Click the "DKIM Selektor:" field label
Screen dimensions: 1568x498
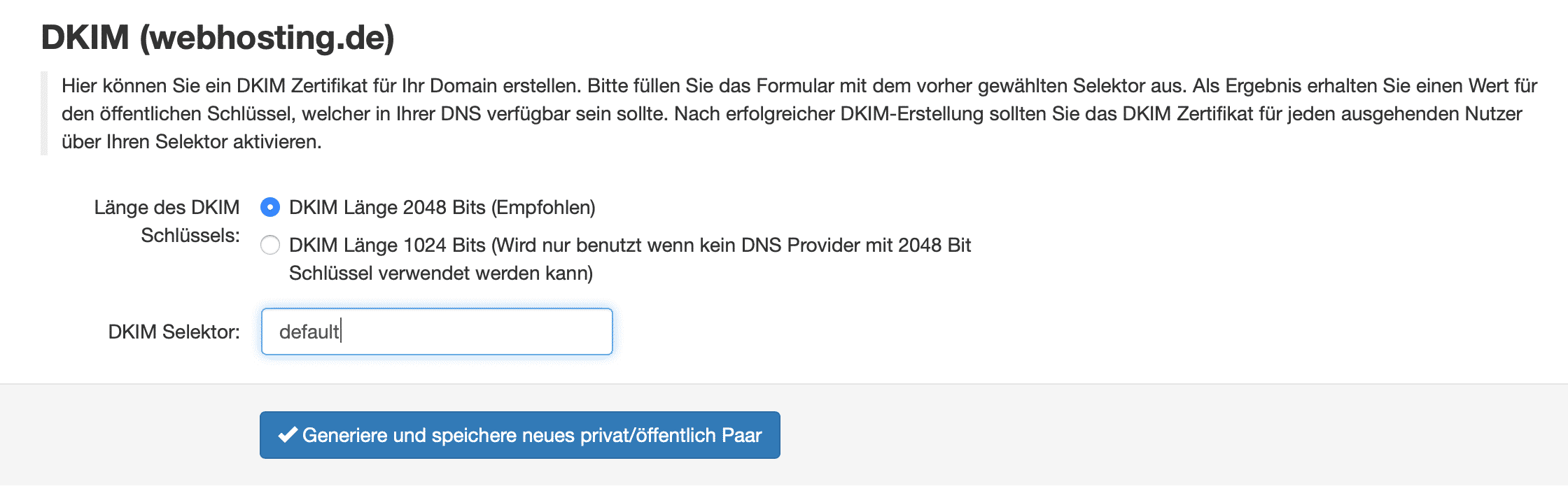(x=174, y=332)
